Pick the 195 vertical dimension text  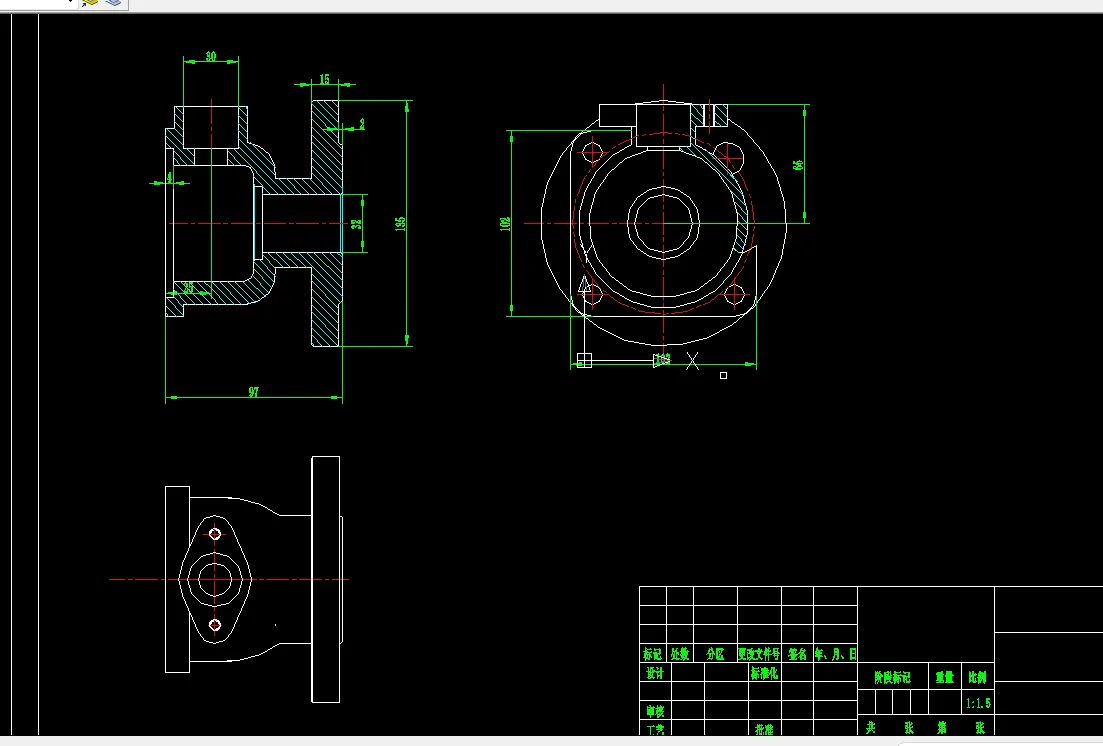tap(400, 224)
